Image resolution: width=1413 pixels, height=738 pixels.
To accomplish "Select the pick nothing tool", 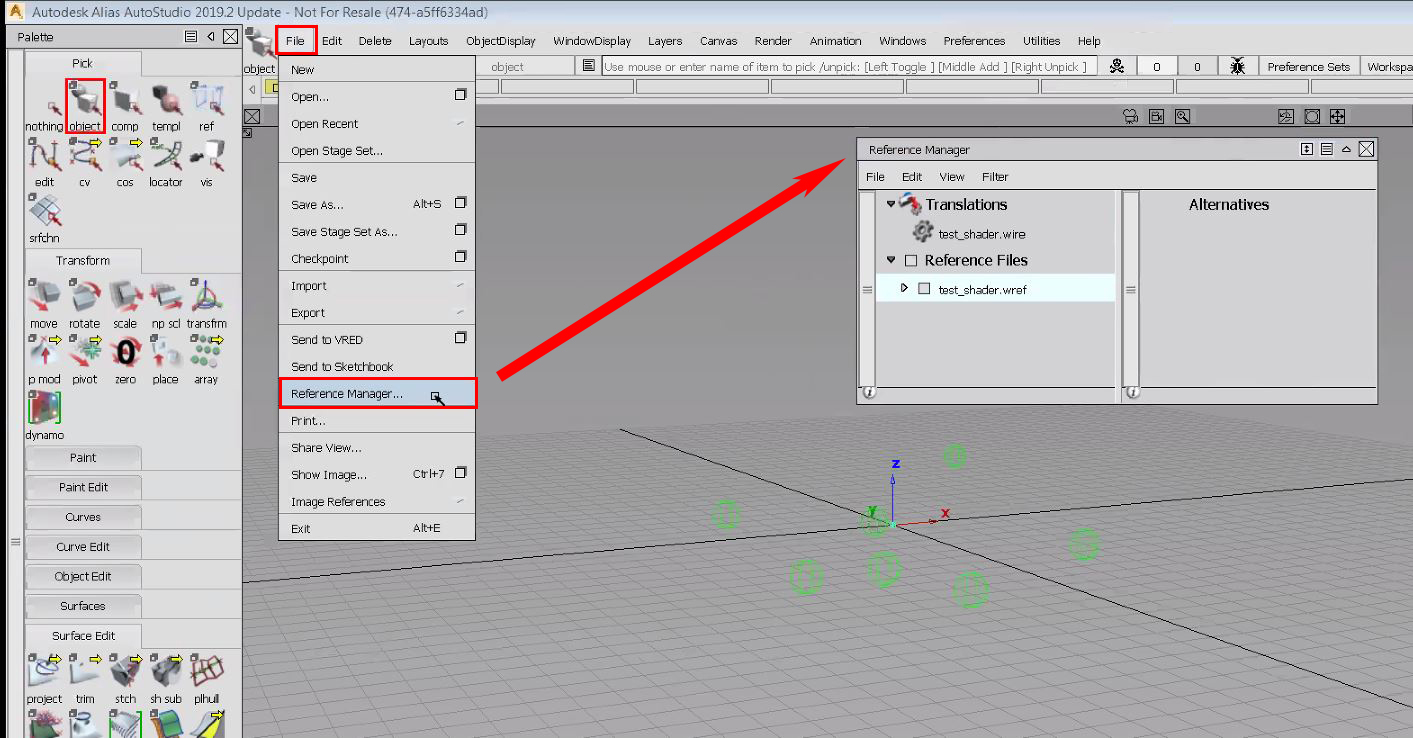I will click(x=44, y=106).
